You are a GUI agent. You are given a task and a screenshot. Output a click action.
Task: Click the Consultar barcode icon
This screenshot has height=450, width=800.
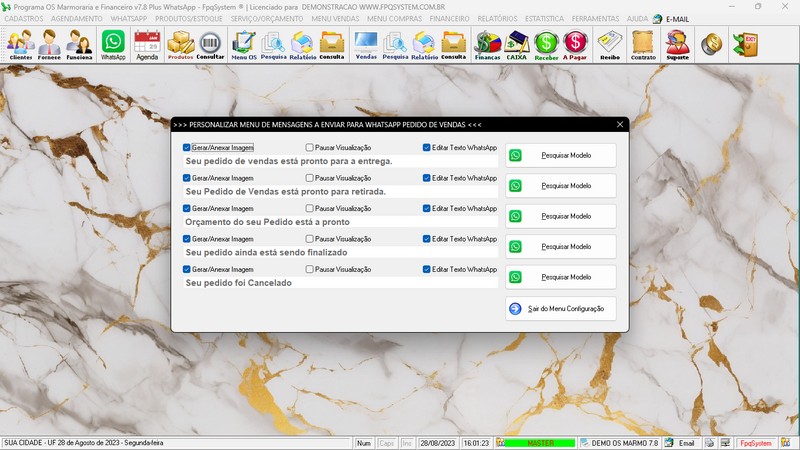(210, 45)
